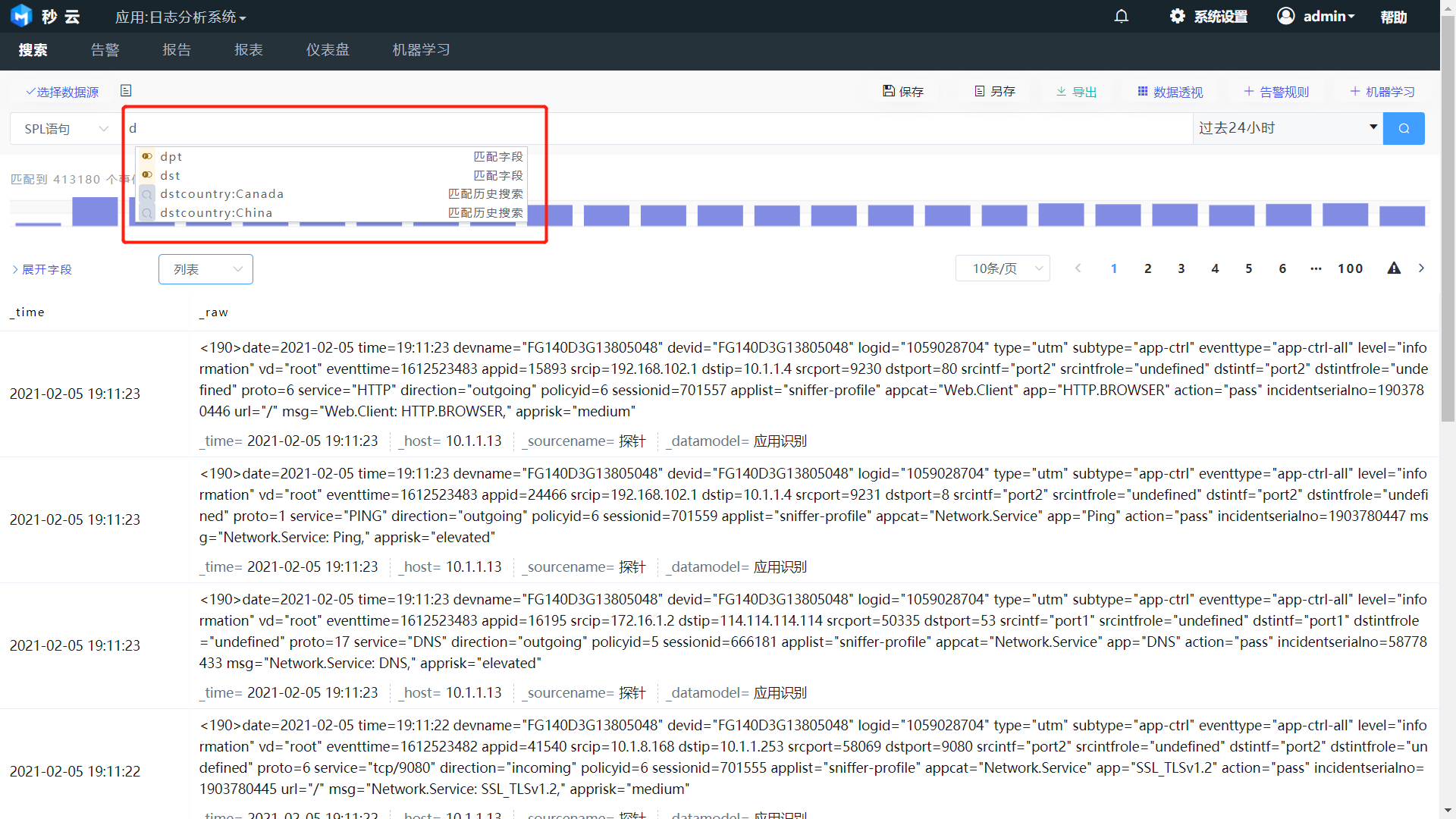This screenshot has height=819, width=1456.
Task: Expand the 展开字段 fields panel
Action: tap(42, 269)
